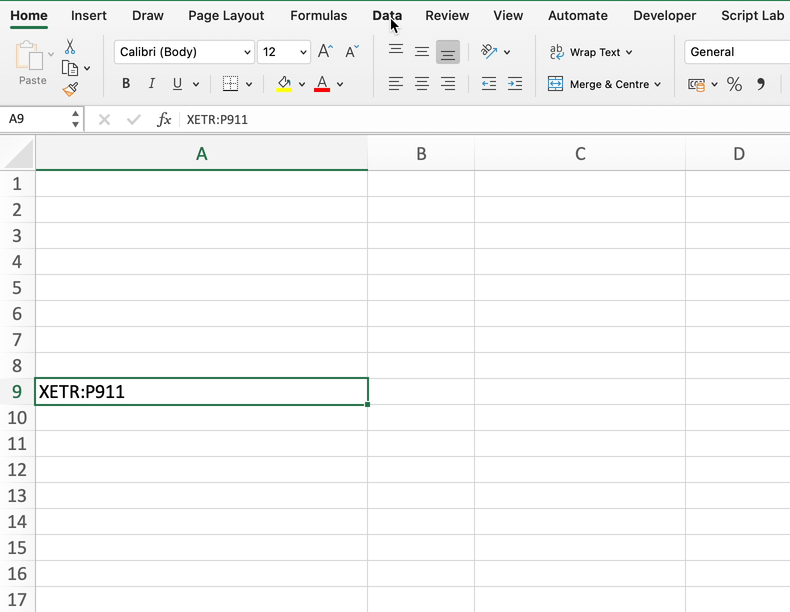Open the Formulas tab
The image size is (790, 612).
[x=318, y=16]
